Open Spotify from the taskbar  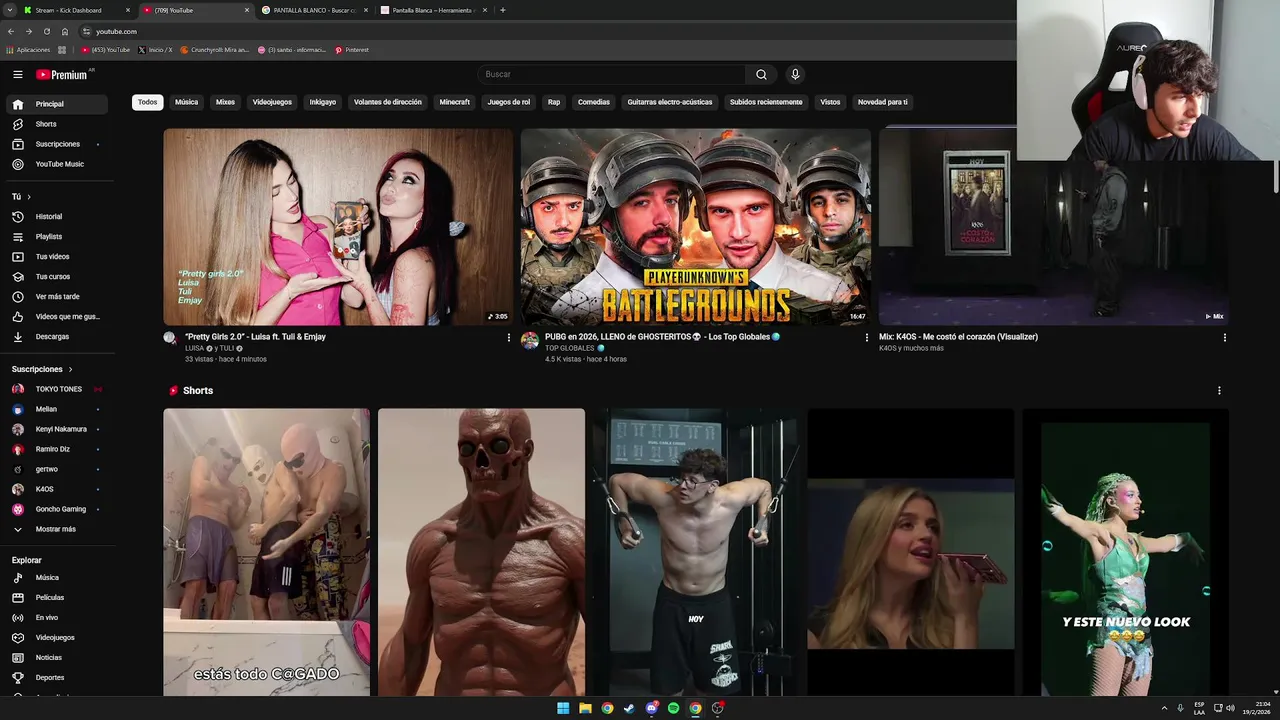pyautogui.click(x=673, y=708)
